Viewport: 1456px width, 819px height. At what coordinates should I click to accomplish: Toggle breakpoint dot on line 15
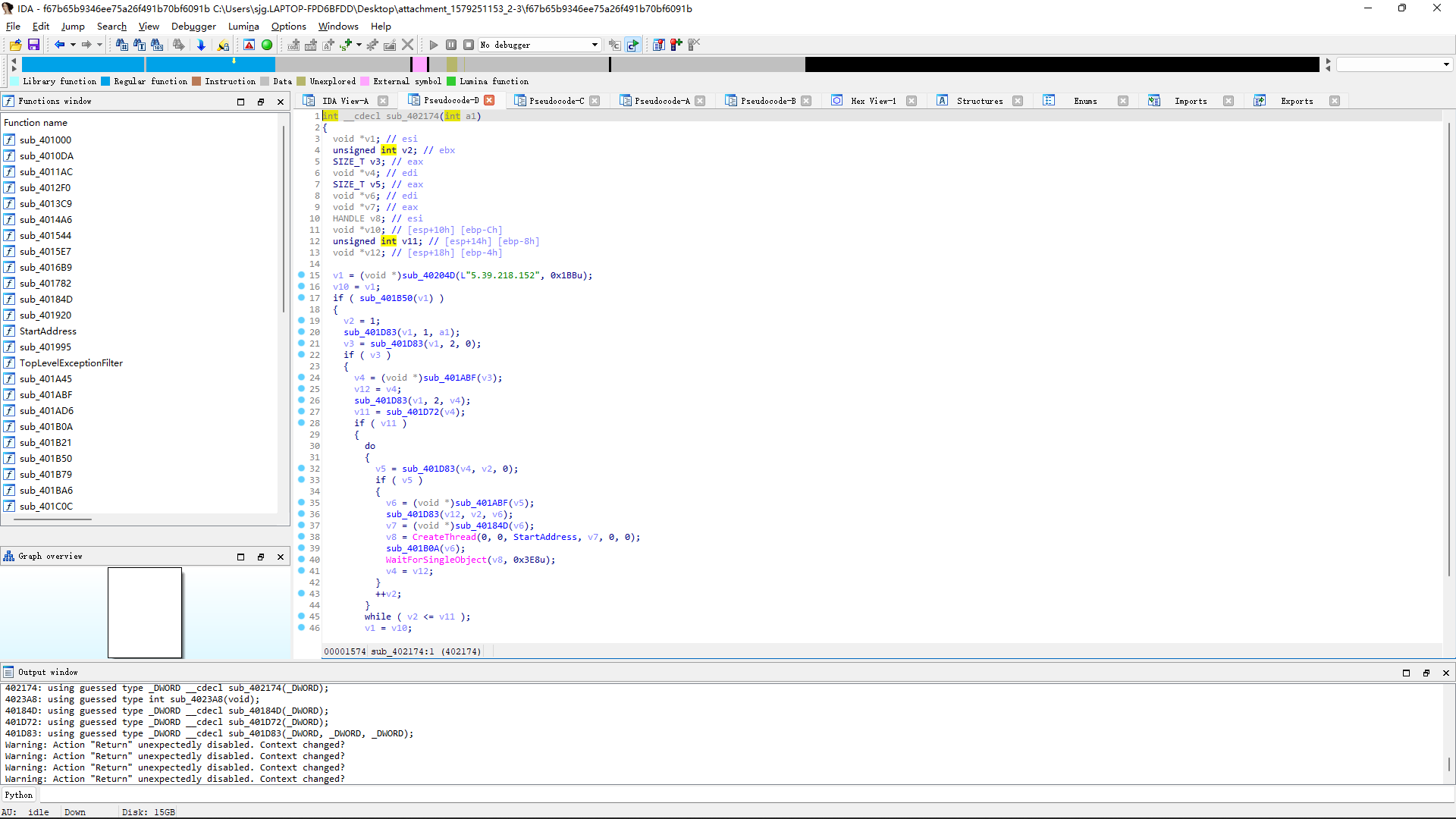pyautogui.click(x=301, y=275)
